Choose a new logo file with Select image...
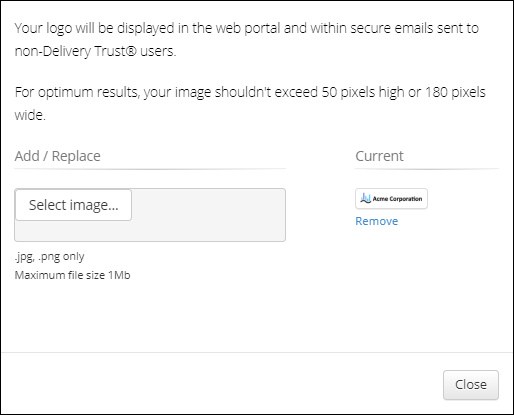Screen dimensions: 514x415 click(x=74, y=205)
